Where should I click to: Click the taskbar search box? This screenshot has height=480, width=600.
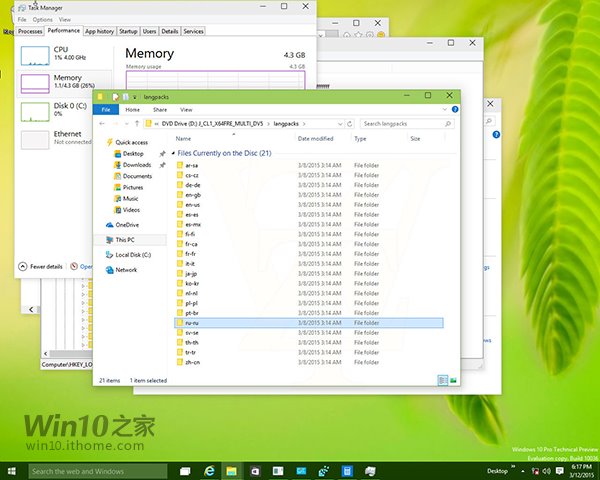pos(98,471)
